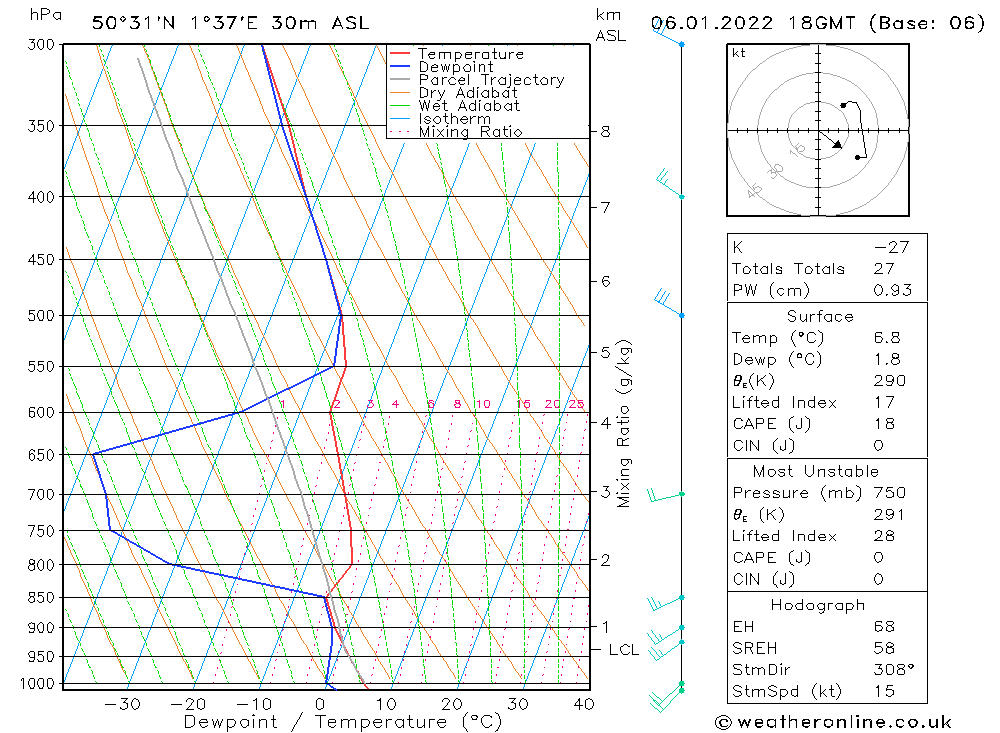Screen dimensions: 1000x733
Task: Click the 4 km altitude axis label
Action: tap(605, 423)
